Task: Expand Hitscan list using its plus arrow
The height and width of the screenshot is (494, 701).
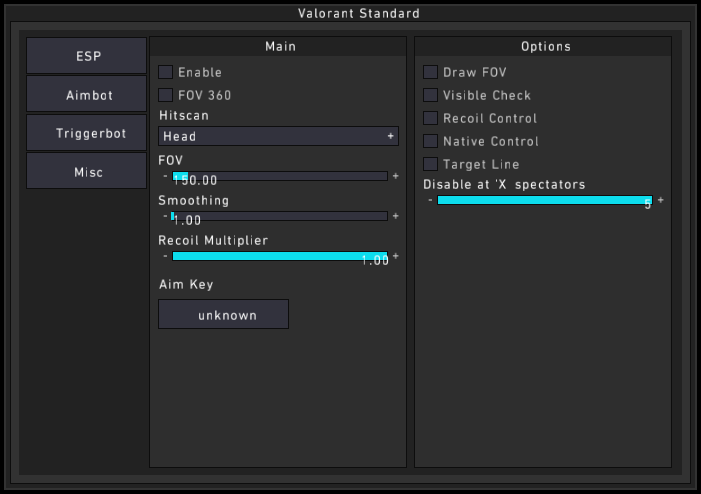Action: coord(391,136)
